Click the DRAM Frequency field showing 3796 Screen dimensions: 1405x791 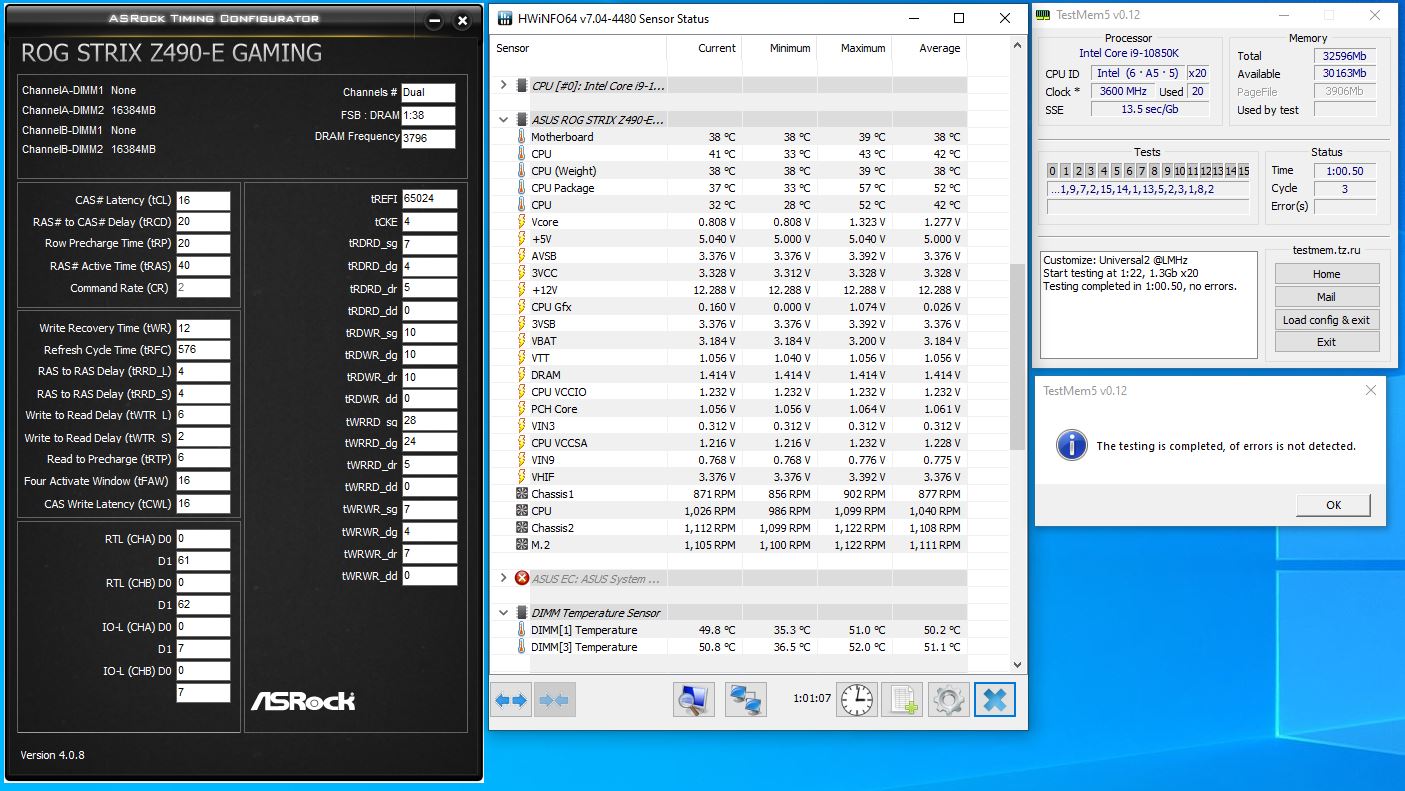[428, 140]
